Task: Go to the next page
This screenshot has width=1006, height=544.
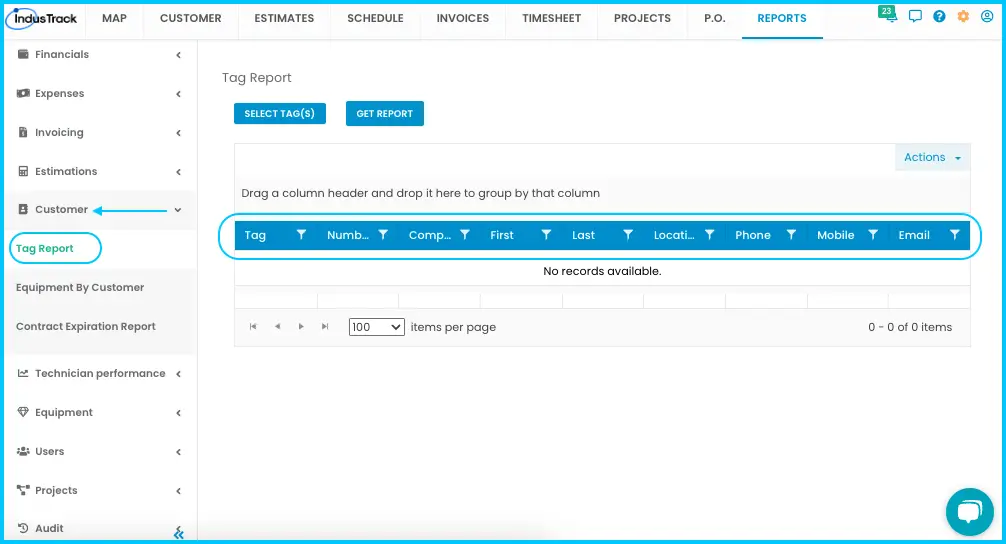Action: [301, 327]
